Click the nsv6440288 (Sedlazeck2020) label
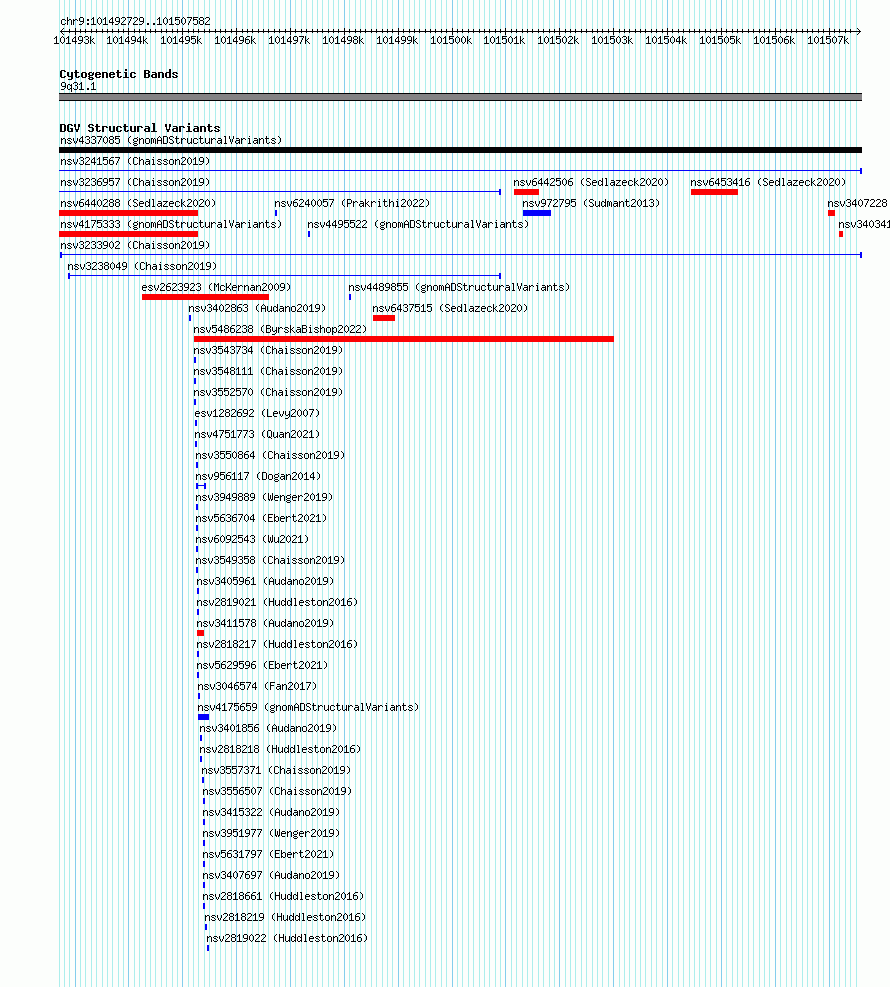This screenshot has height=987, width=890. coord(138,203)
